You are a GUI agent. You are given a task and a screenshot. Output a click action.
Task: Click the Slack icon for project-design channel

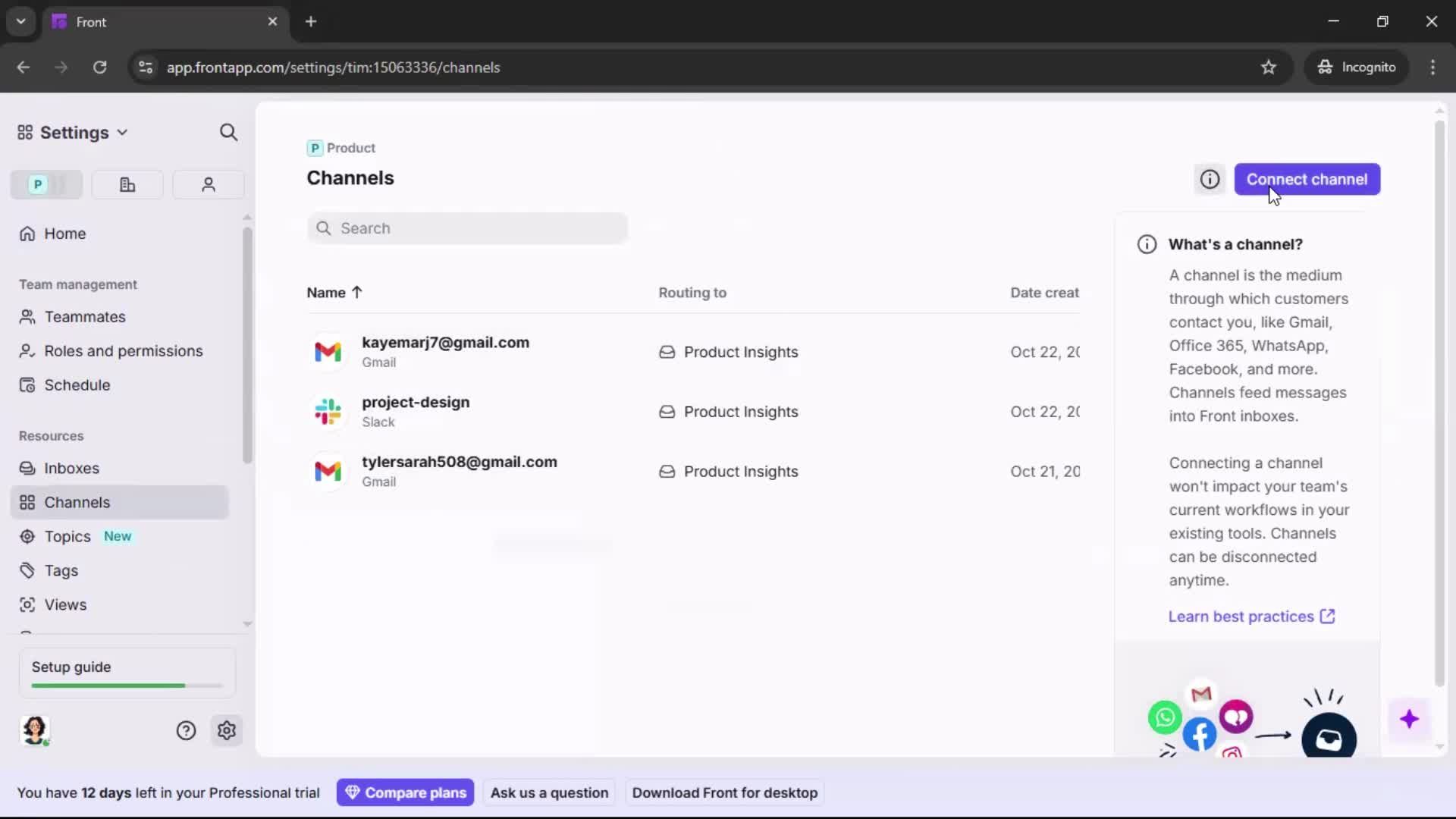[328, 412]
